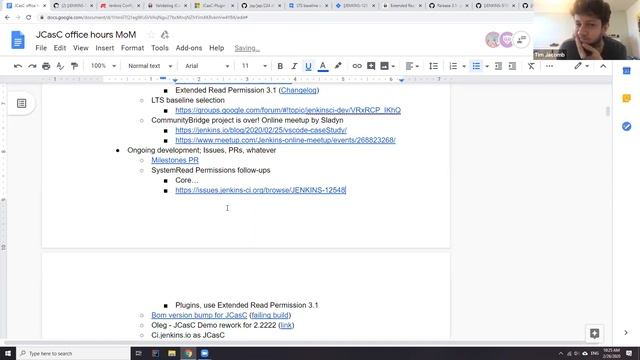This screenshot has width=640, height=360.
Task: Open the JENKINS-12548 issue link
Action: (261, 190)
